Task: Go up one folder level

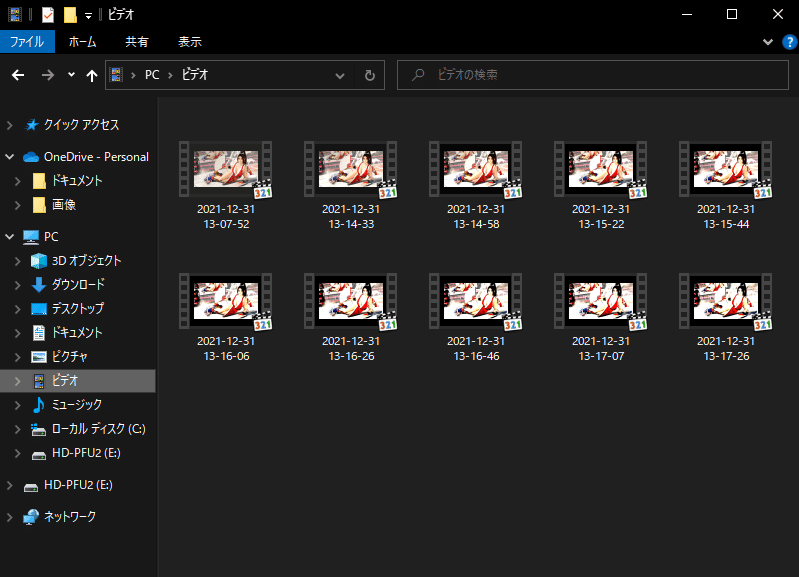Action: (x=92, y=75)
